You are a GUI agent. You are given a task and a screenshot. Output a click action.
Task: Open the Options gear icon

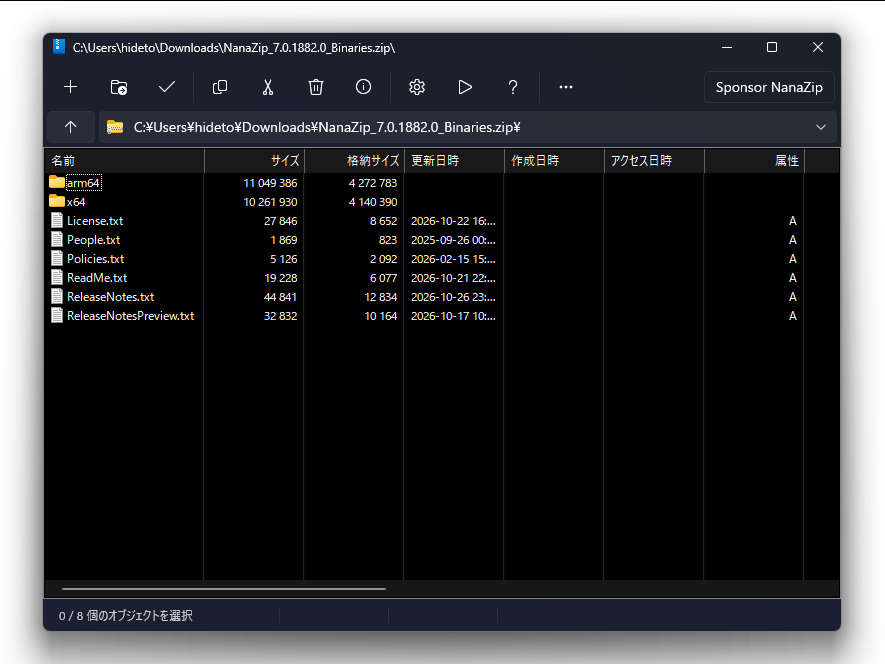click(417, 87)
